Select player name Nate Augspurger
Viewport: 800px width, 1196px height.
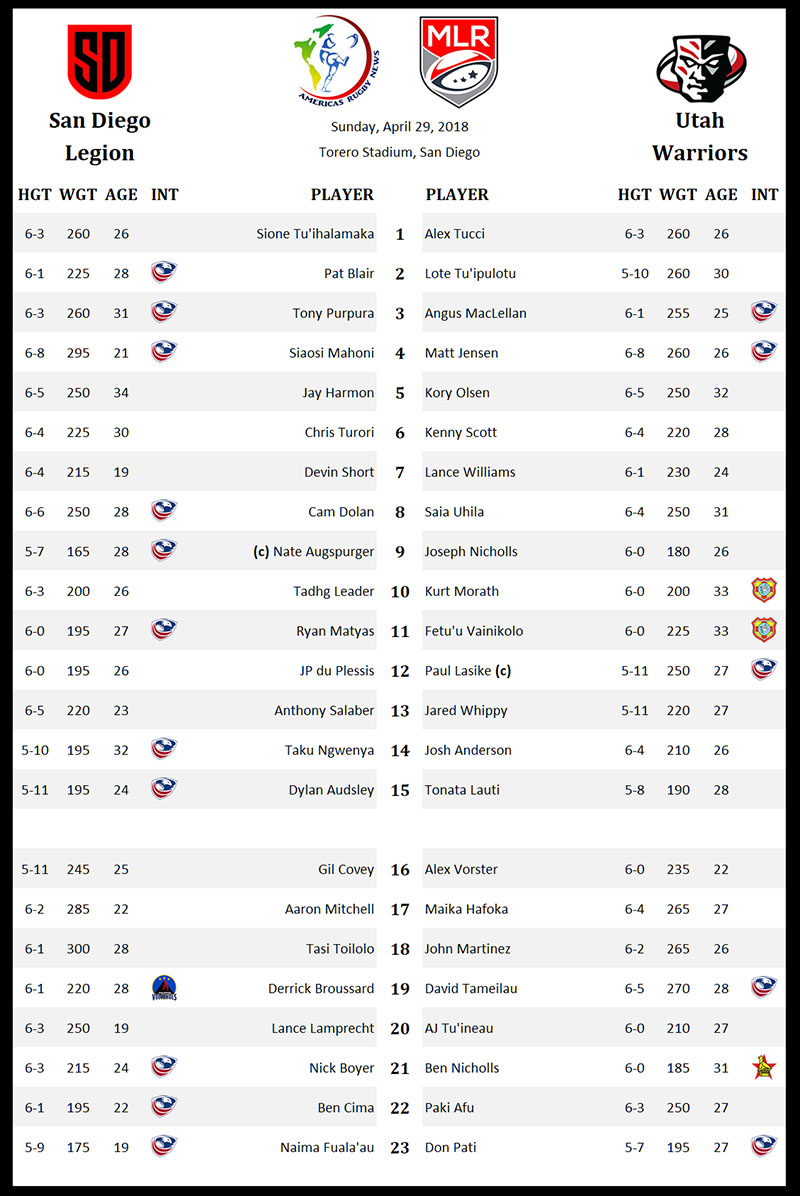323,551
